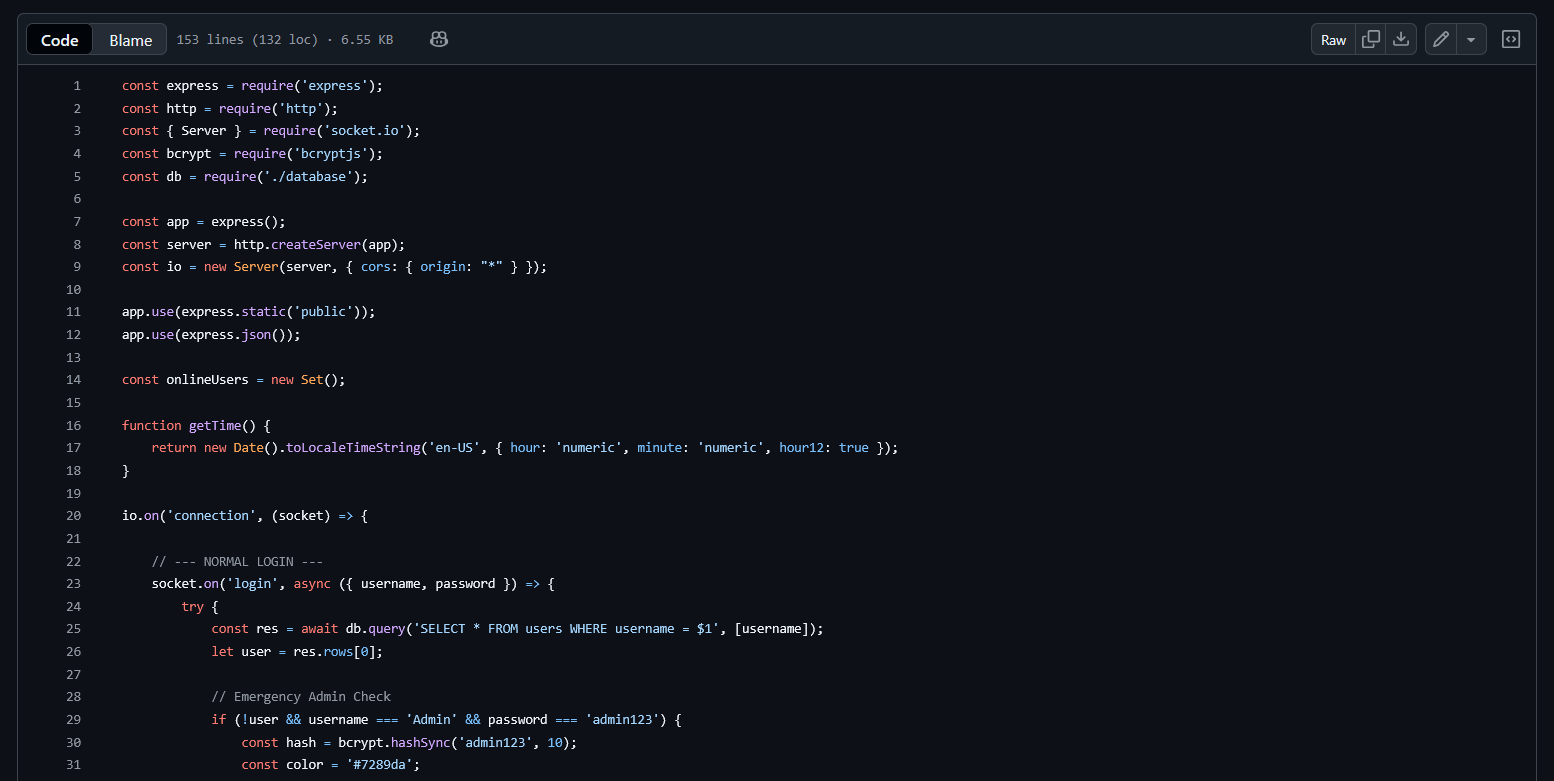Open the Raw file view
1554x781 pixels.
(1333, 40)
